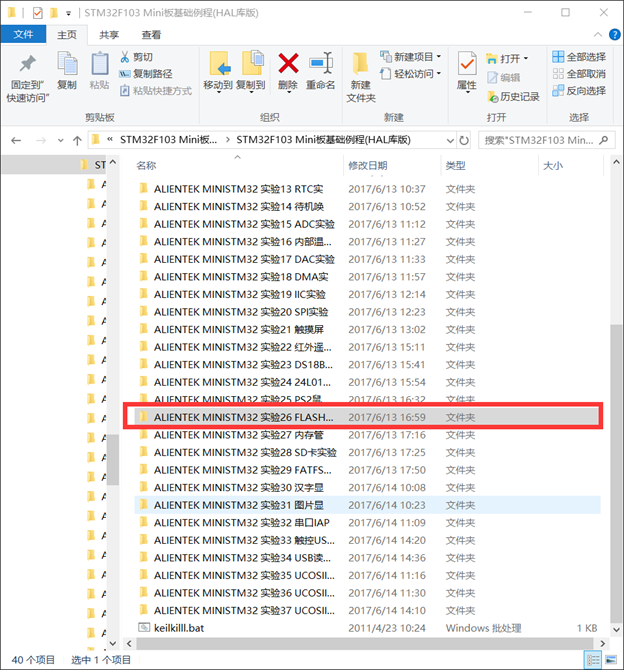The width and height of the screenshot is (624, 670).
Task: Sort by Type (类型) column header
Action: point(456,165)
